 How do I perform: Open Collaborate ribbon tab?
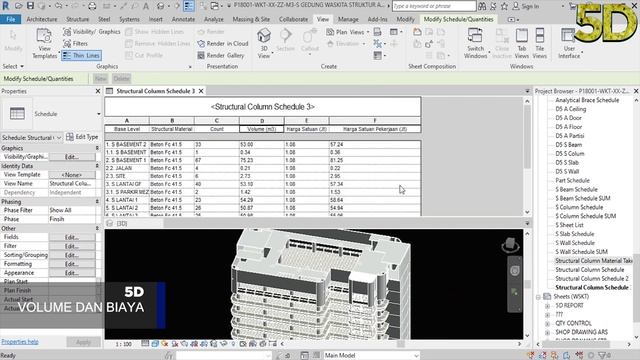coord(293,19)
